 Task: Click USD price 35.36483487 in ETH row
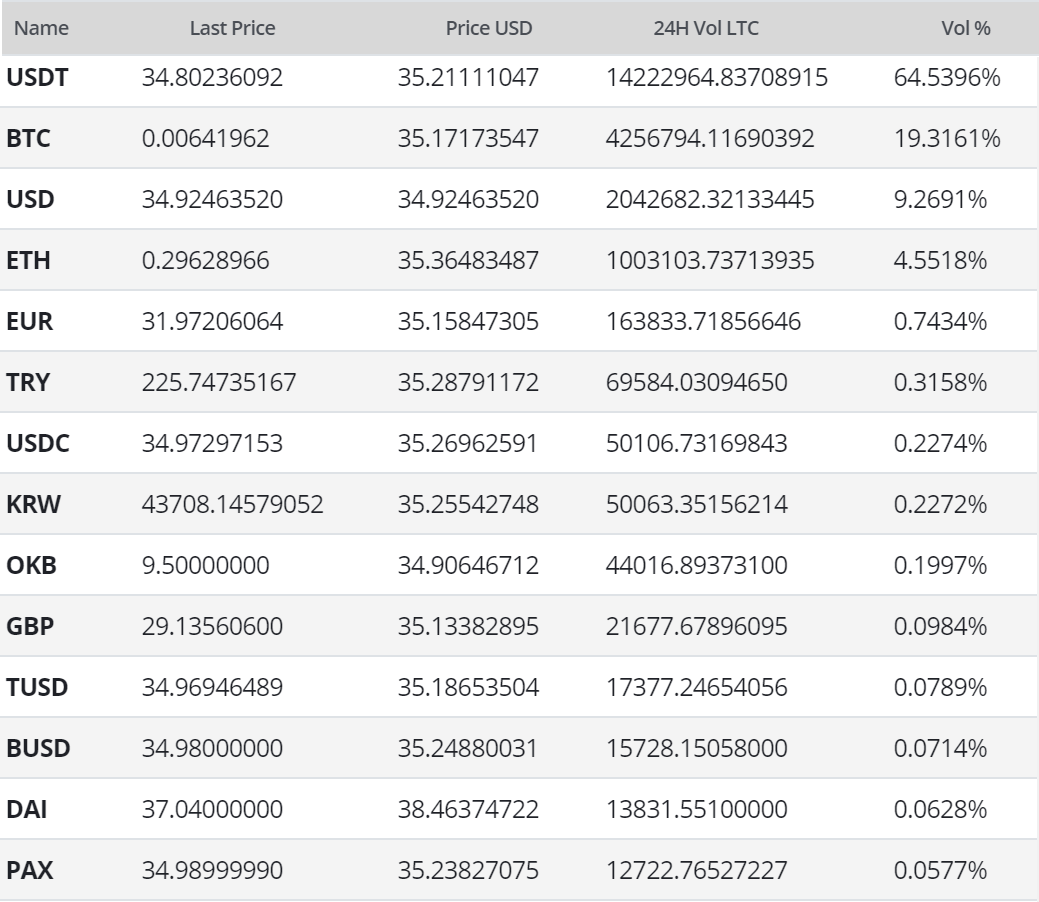click(x=468, y=260)
